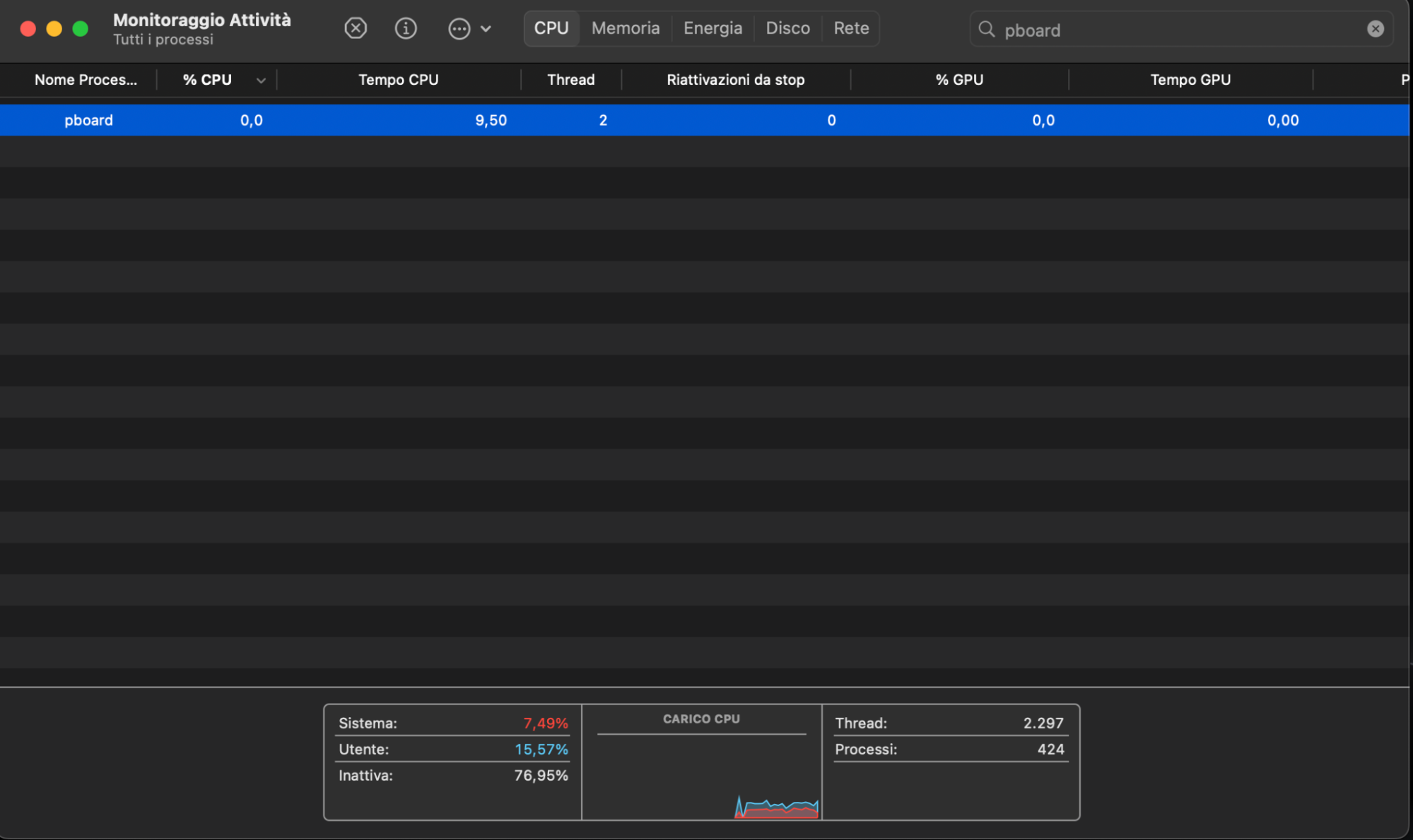The width and height of the screenshot is (1413, 840).
Task: Switch to the Rete tab
Action: point(850,28)
